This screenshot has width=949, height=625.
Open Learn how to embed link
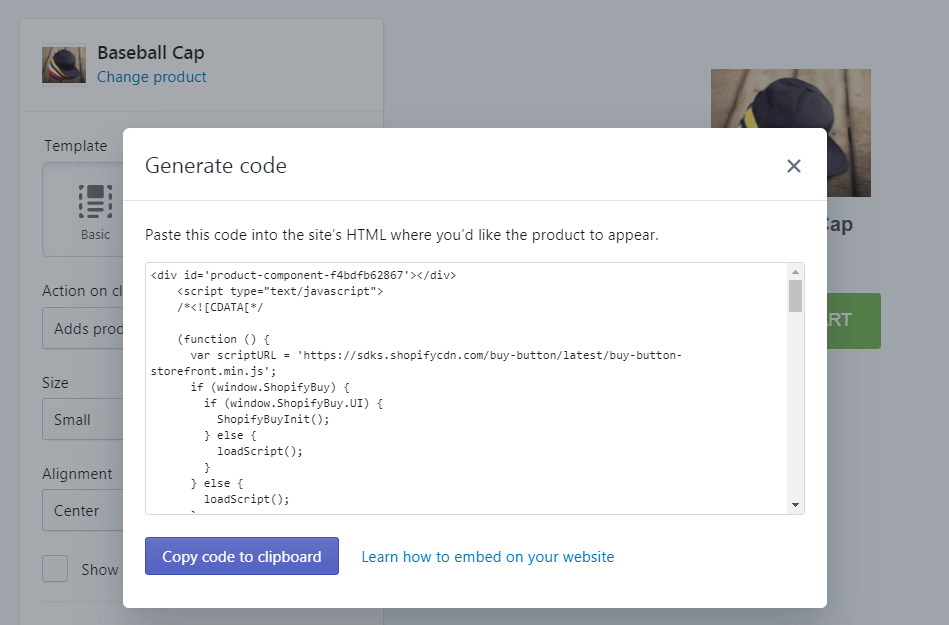pyautogui.click(x=488, y=557)
